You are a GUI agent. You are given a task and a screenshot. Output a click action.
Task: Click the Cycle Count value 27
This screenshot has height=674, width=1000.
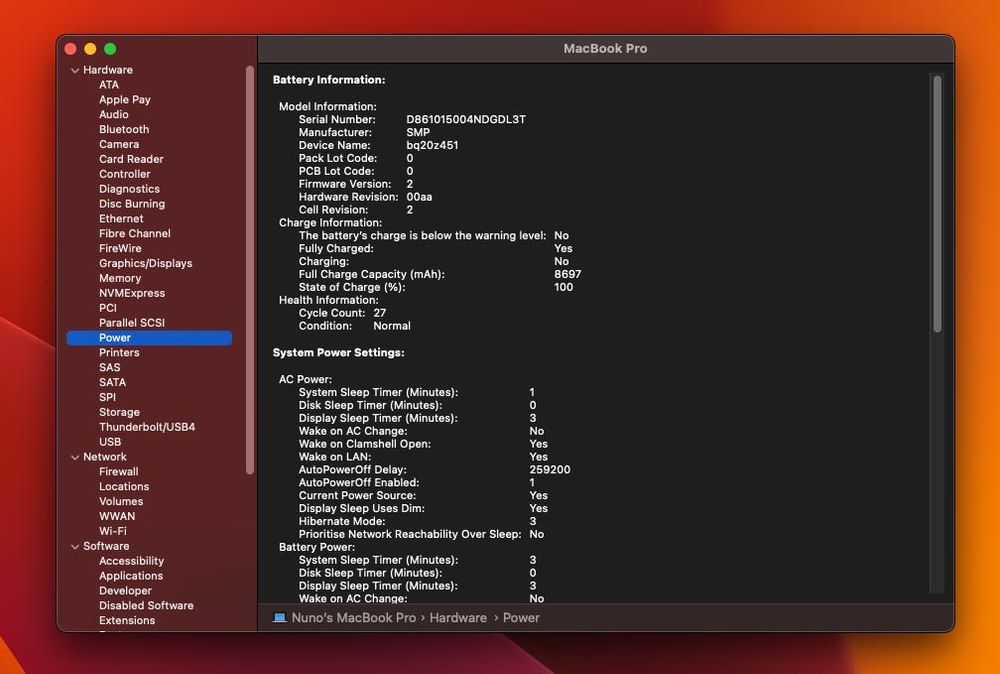pyautogui.click(x=379, y=313)
